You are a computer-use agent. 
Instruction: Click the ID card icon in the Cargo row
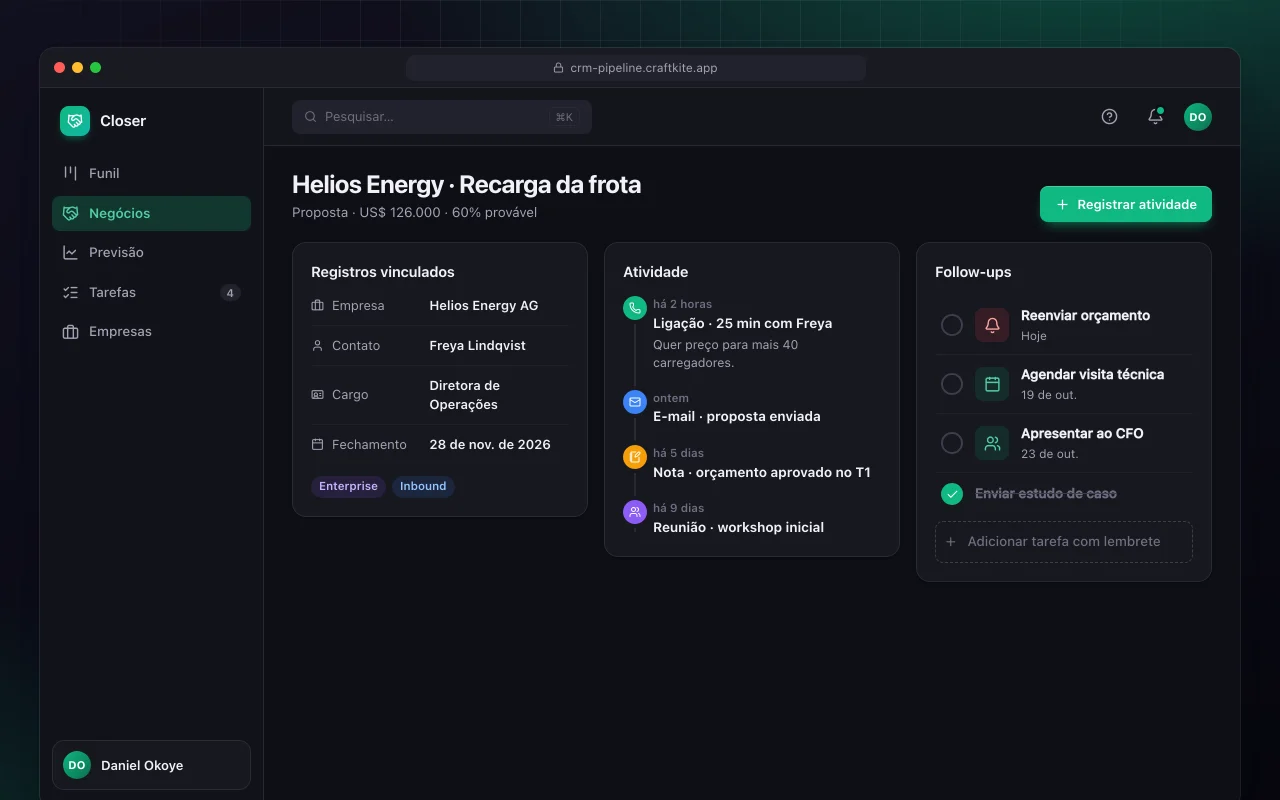pyautogui.click(x=318, y=395)
